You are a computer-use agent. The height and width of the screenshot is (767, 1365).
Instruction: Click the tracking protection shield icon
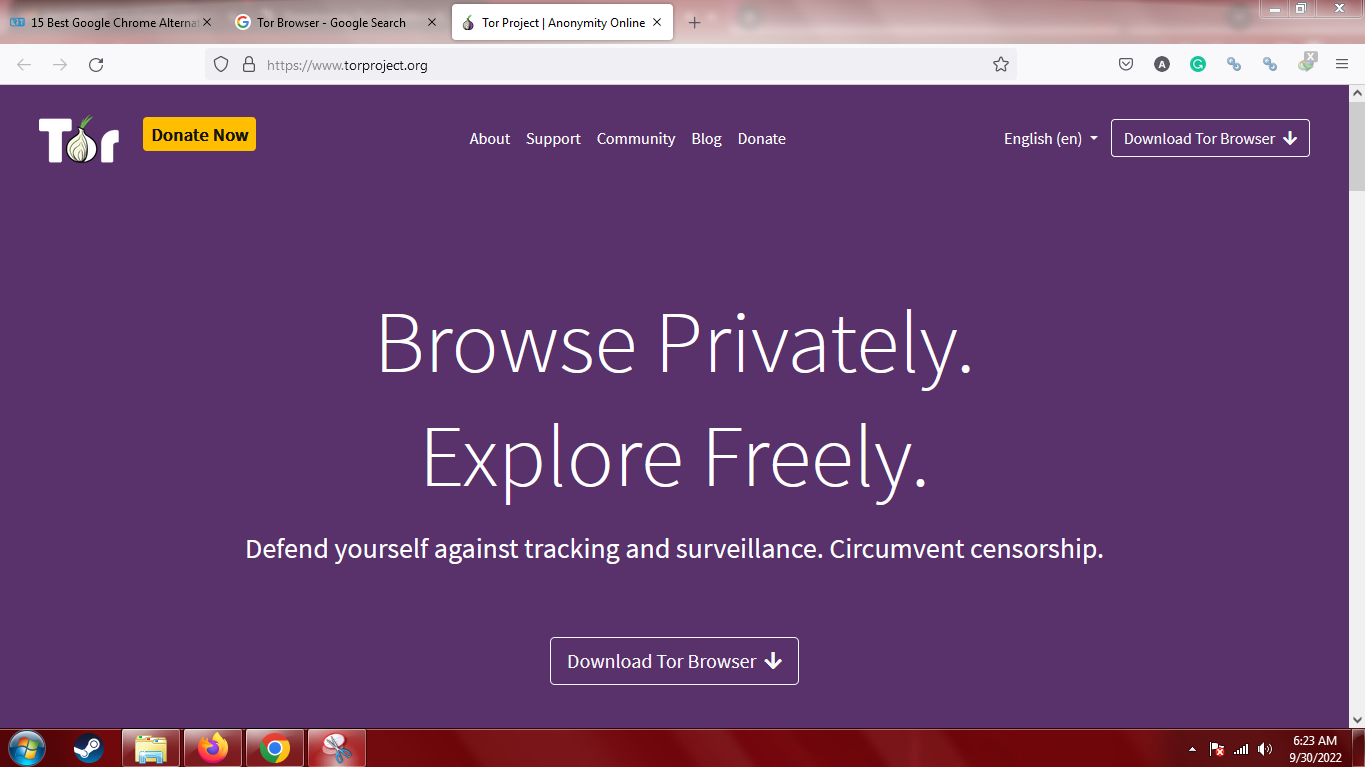[x=222, y=65]
